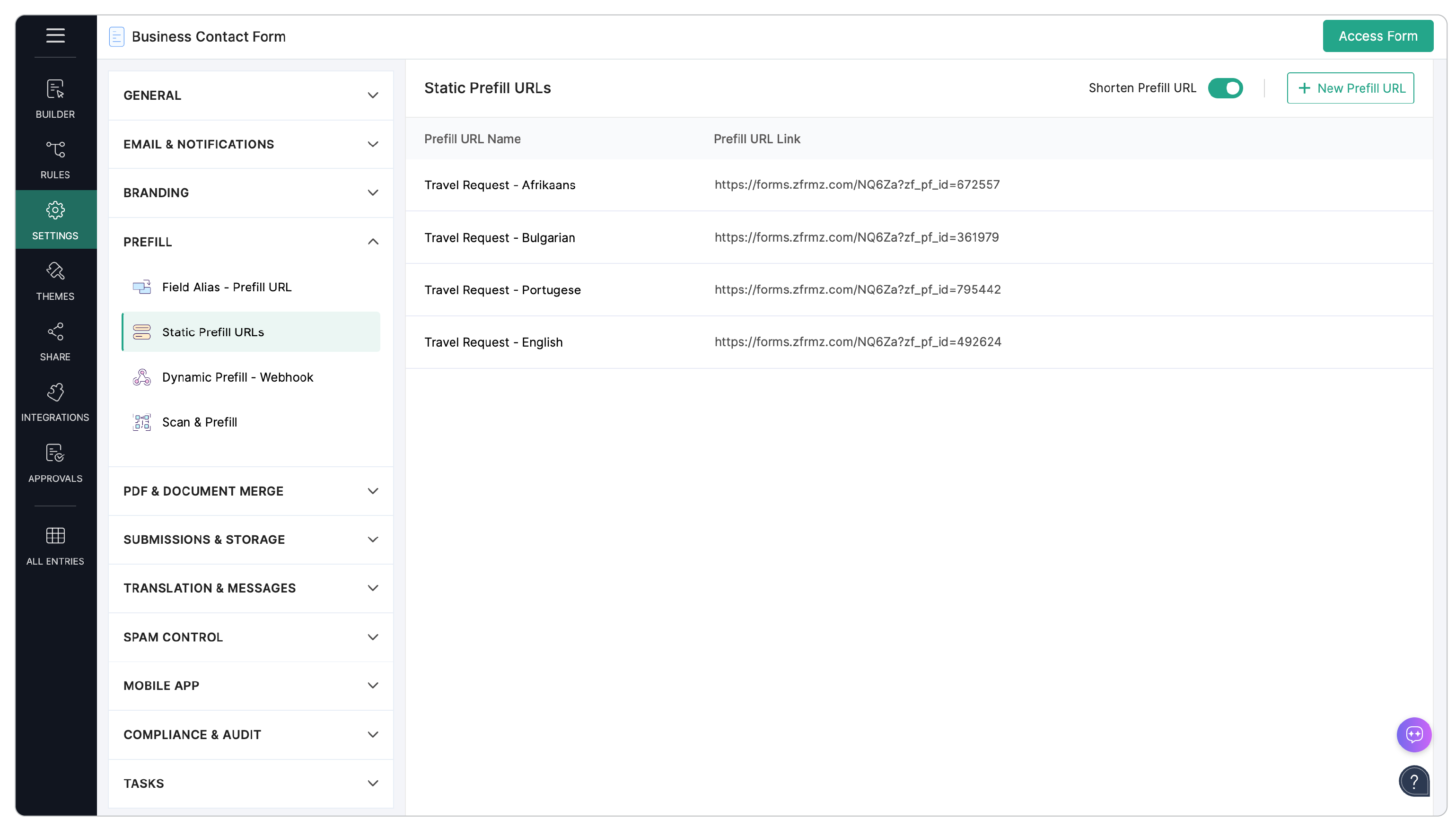
Task: Click the Travel Request - English URL link
Action: pos(858,342)
